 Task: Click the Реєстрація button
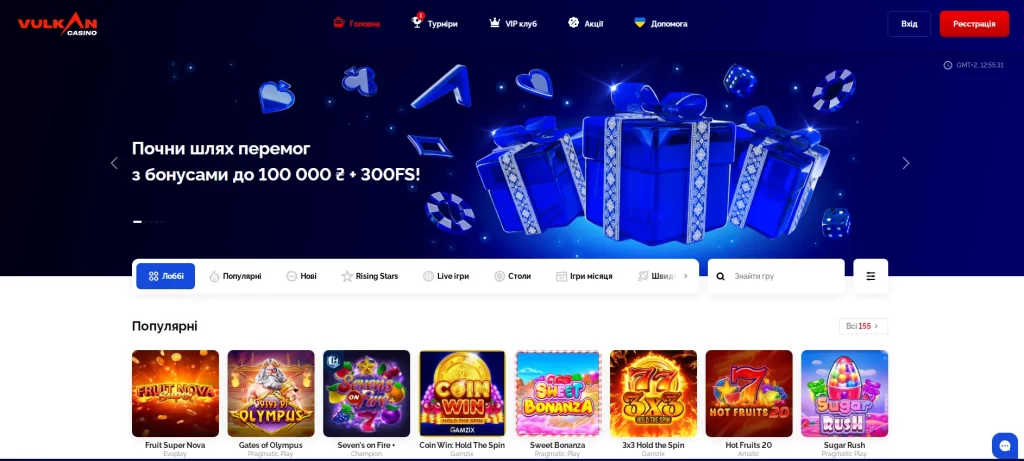(x=974, y=24)
